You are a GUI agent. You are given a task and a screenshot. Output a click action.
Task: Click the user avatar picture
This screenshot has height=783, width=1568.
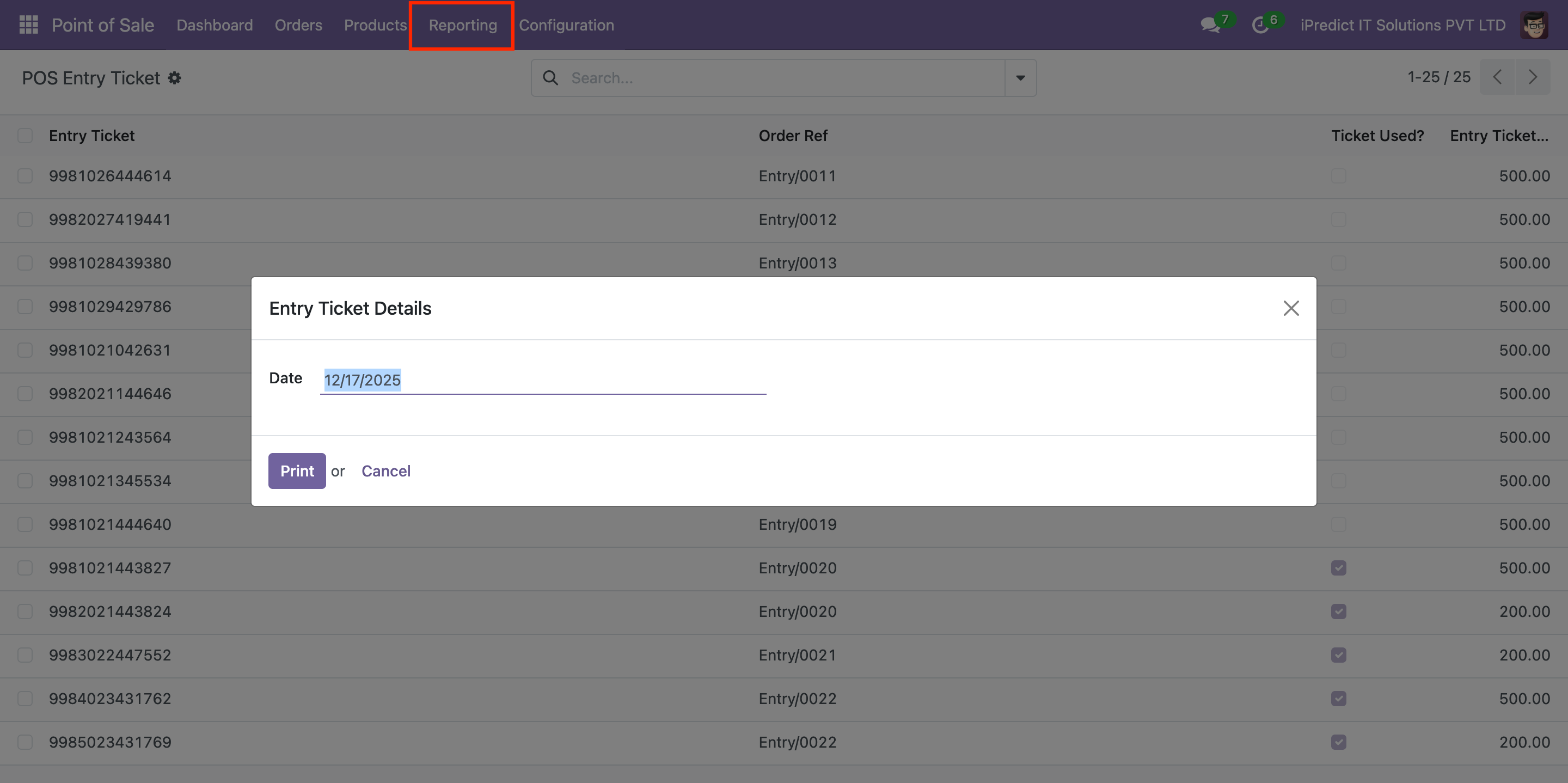pos(1533,25)
